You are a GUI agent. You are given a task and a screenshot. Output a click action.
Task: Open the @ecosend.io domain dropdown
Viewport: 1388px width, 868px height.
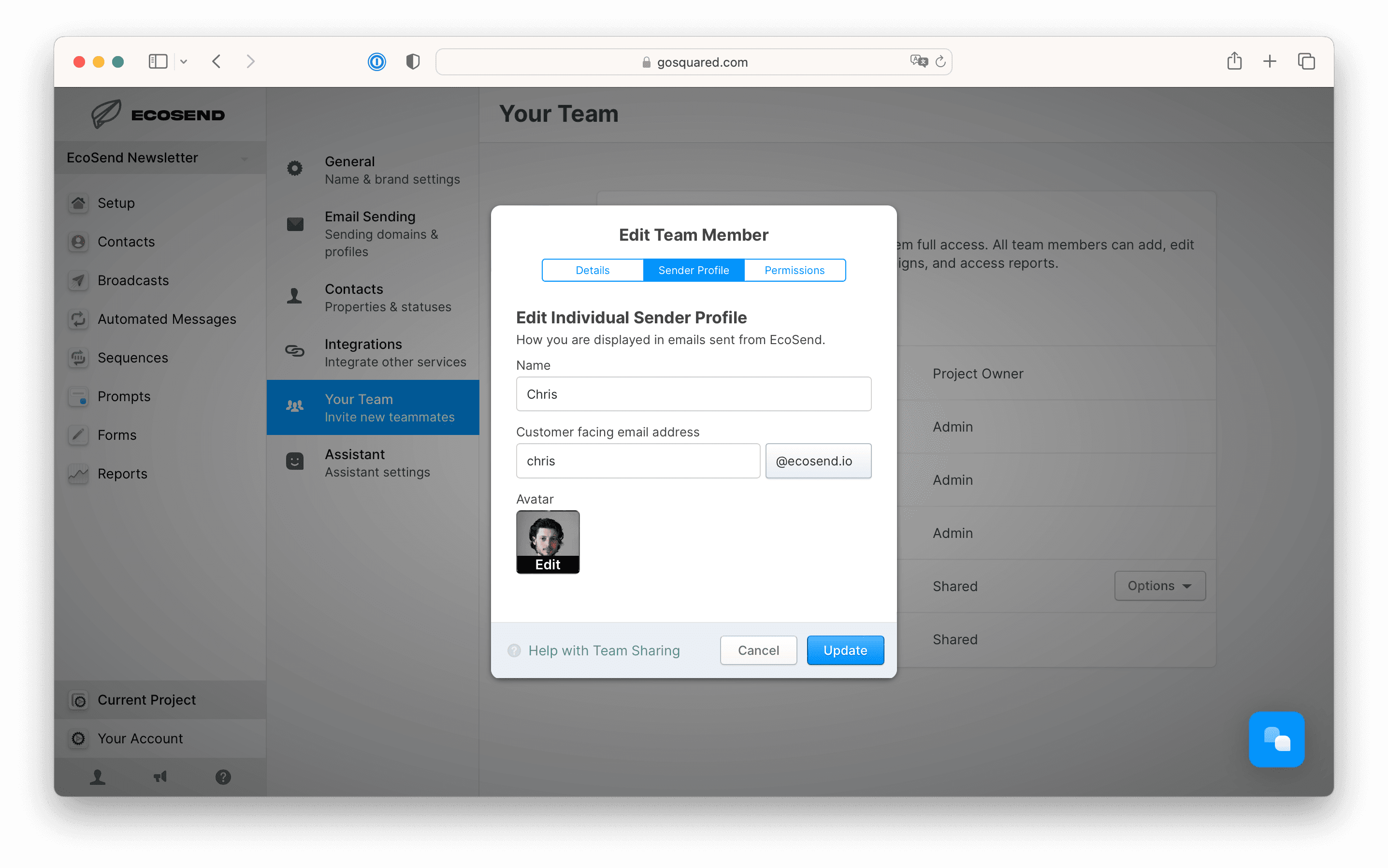tap(818, 461)
